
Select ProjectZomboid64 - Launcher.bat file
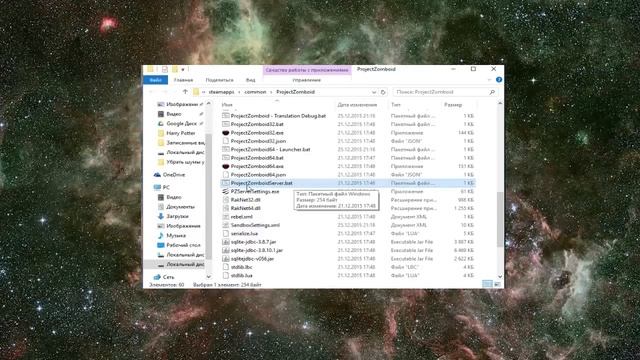pyautogui.click(x=270, y=149)
